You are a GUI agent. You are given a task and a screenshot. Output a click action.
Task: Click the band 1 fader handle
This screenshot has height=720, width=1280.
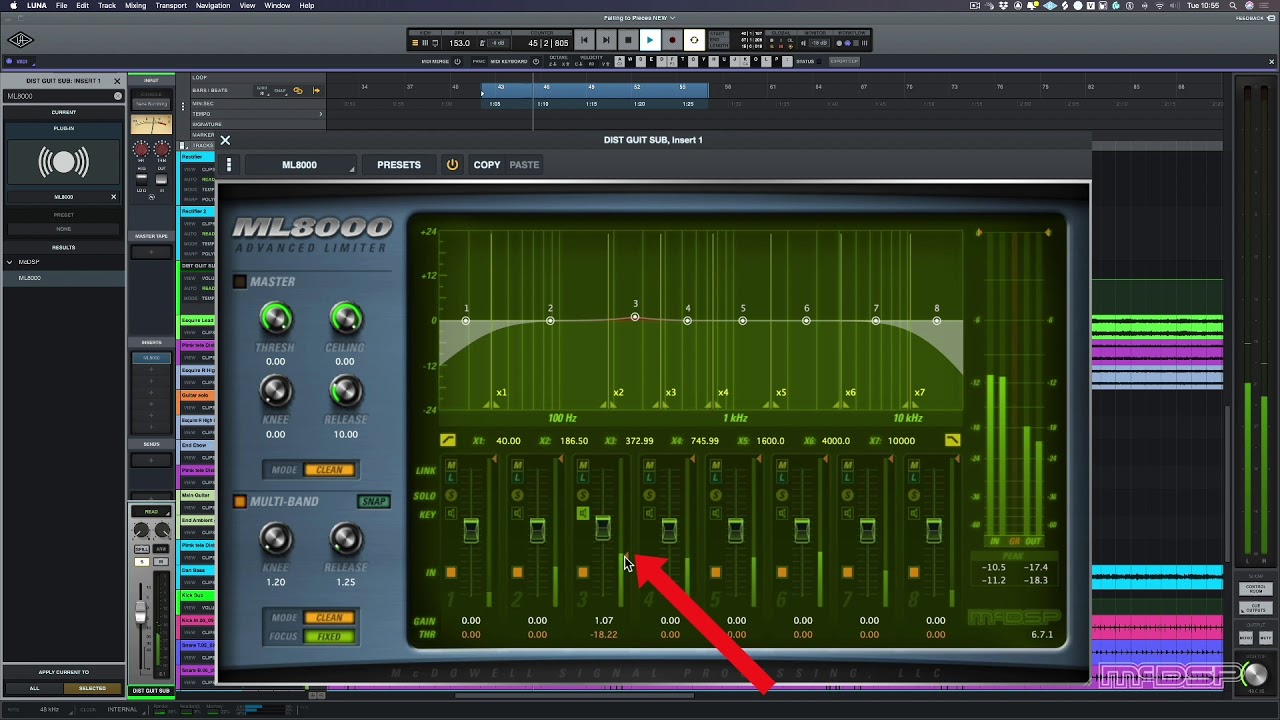(471, 531)
